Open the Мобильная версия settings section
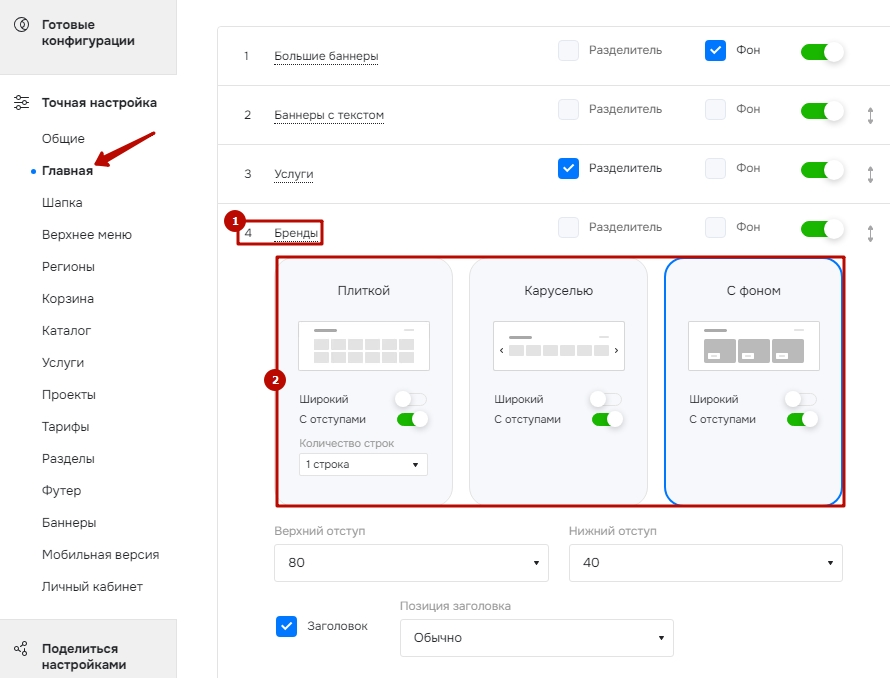This screenshot has width=890, height=678. pyautogui.click(x=100, y=555)
